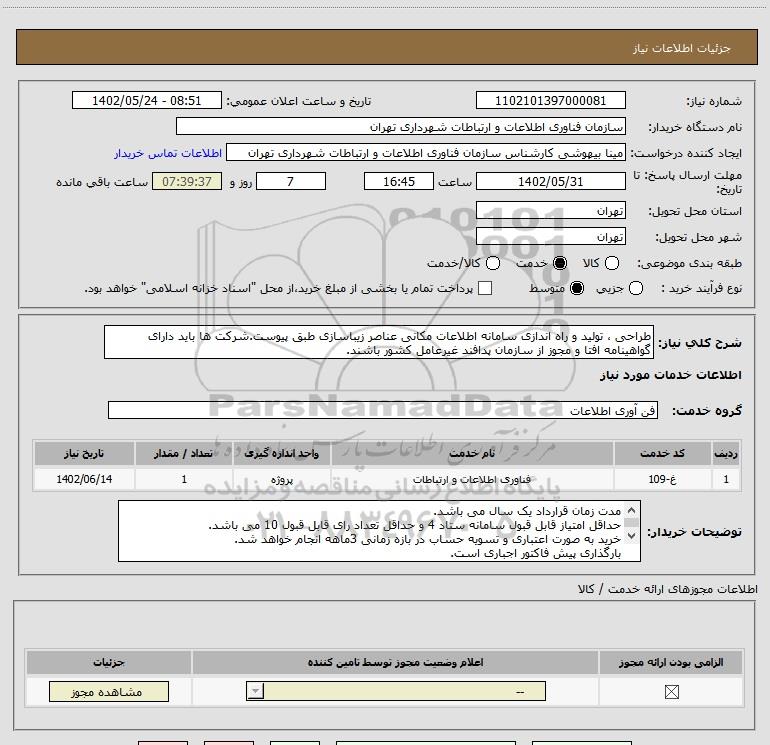
Task: Click the request creator name field
Action: click(x=426, y=153)
